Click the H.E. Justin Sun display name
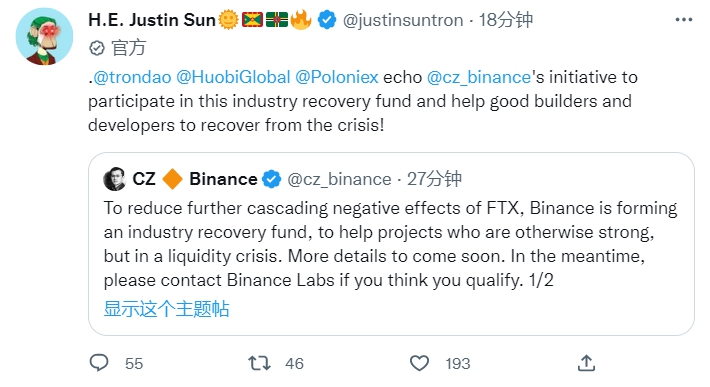 click(152, 20)
